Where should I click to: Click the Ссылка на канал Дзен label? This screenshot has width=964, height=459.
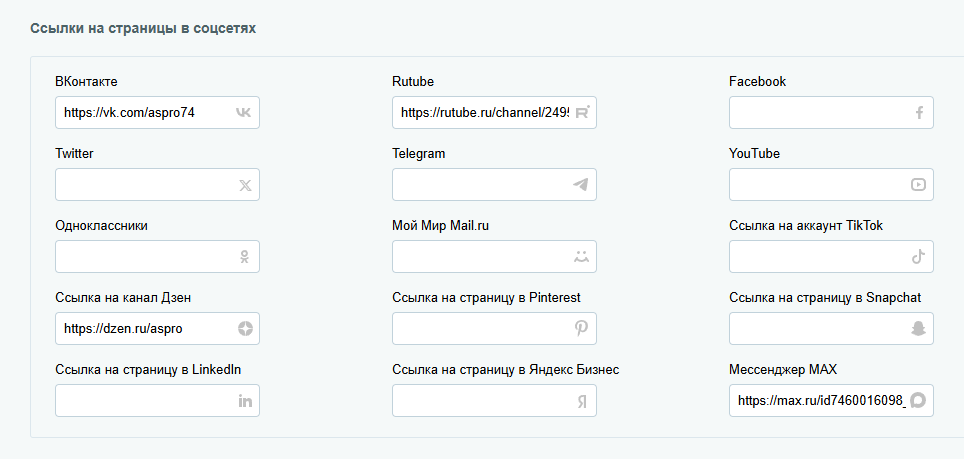tap(123, 298)
